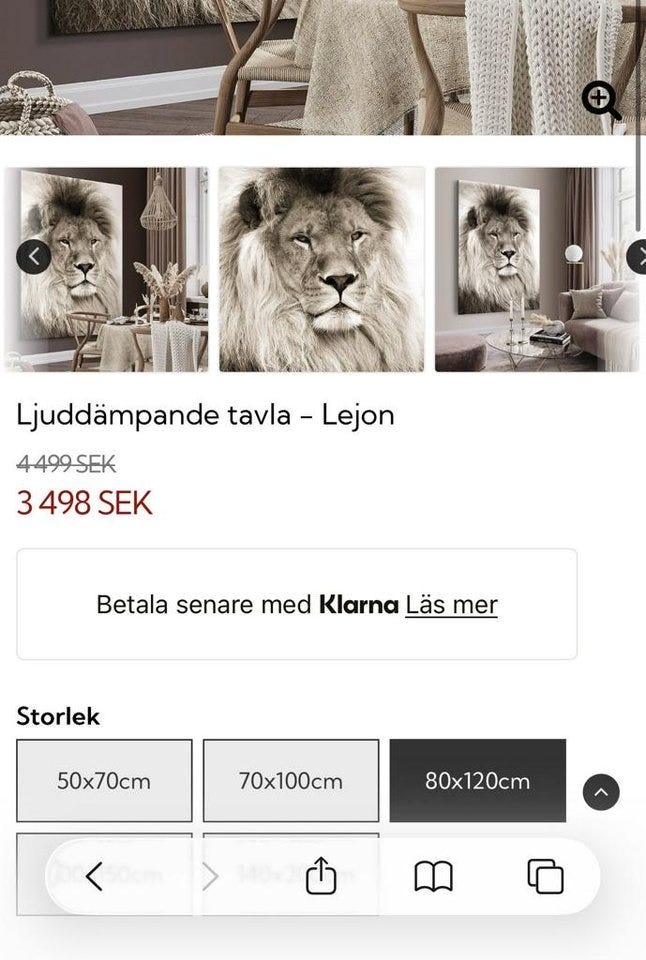Open the Safari share sheet
646x960 pixels.
pyautogui.click(x=320, y=877)
